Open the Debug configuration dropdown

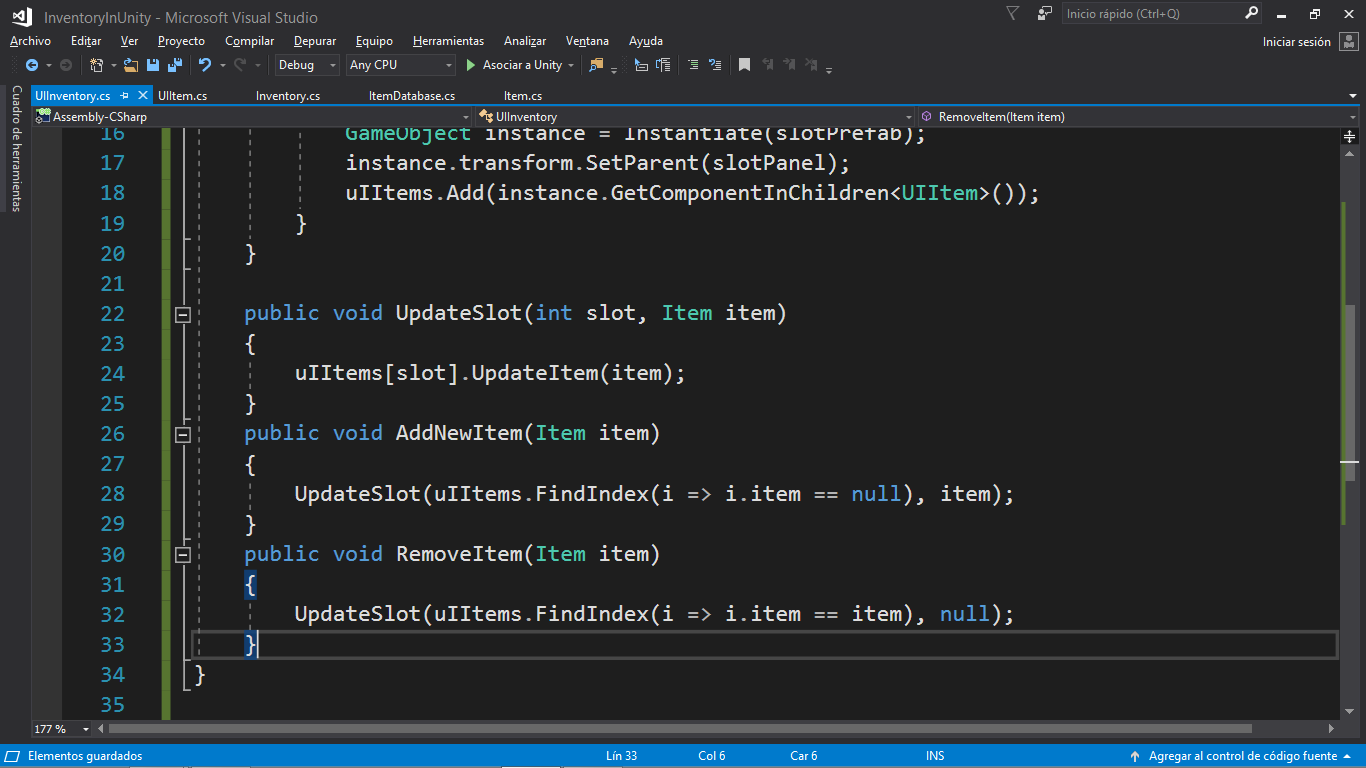click(x=307, y=65)
